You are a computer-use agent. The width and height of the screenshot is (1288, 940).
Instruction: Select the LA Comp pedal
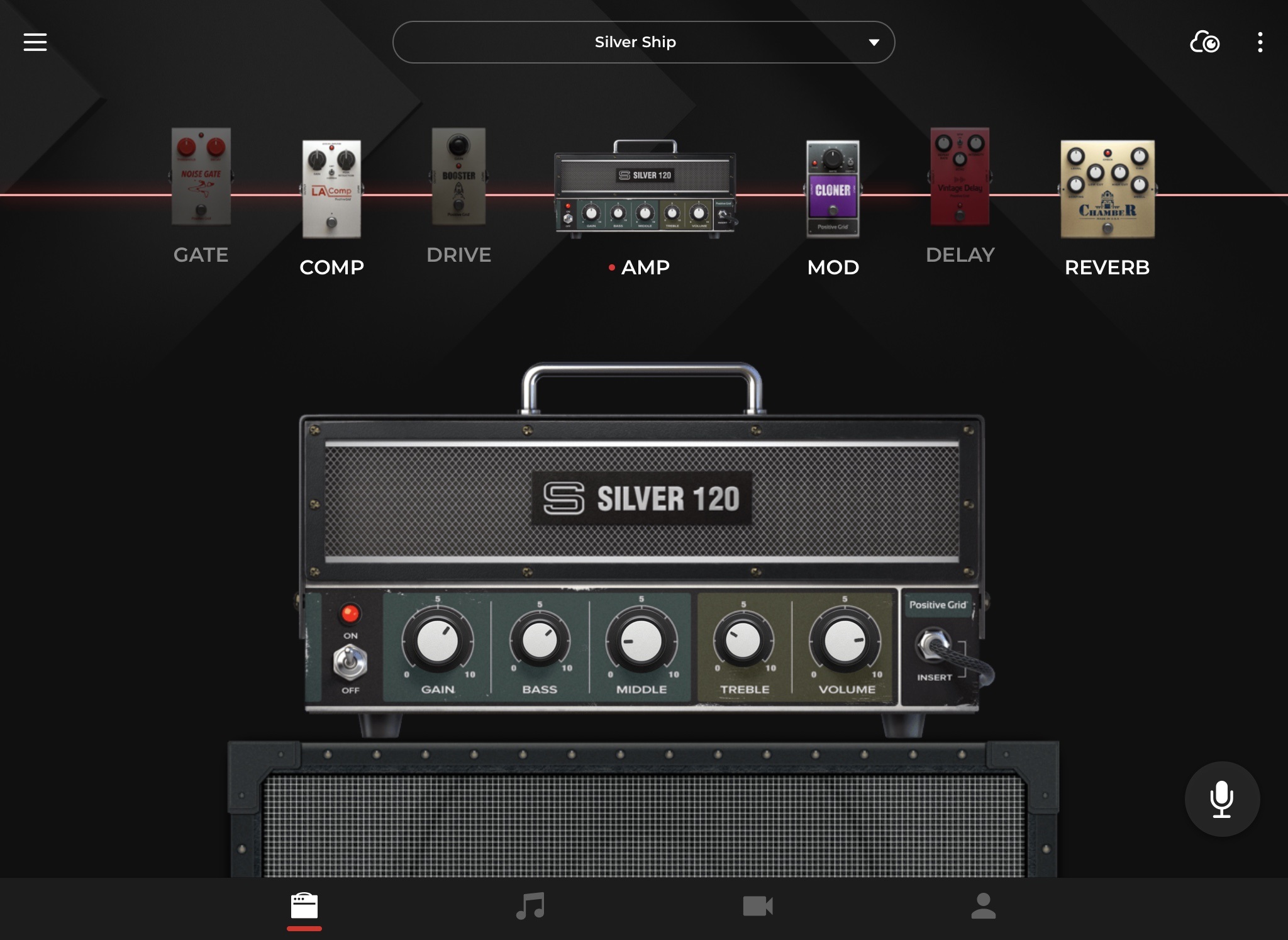(x=331, y=189)
